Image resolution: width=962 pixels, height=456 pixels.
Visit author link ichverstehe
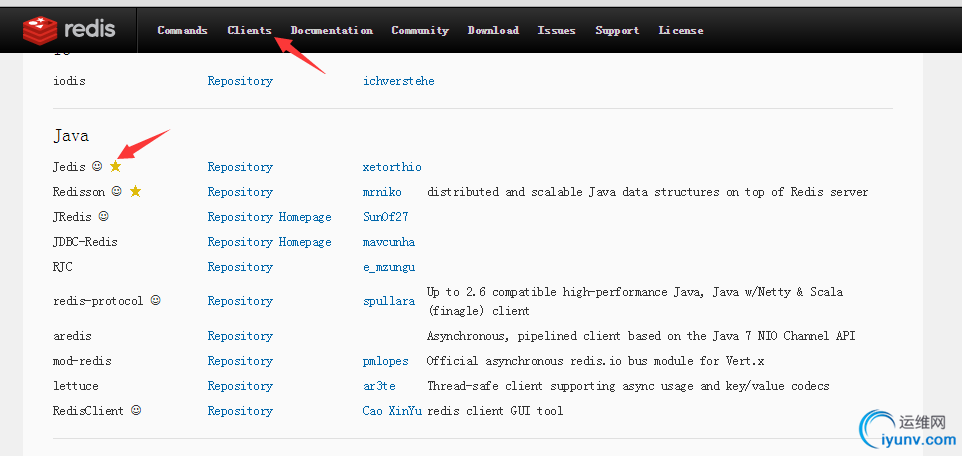399,81
